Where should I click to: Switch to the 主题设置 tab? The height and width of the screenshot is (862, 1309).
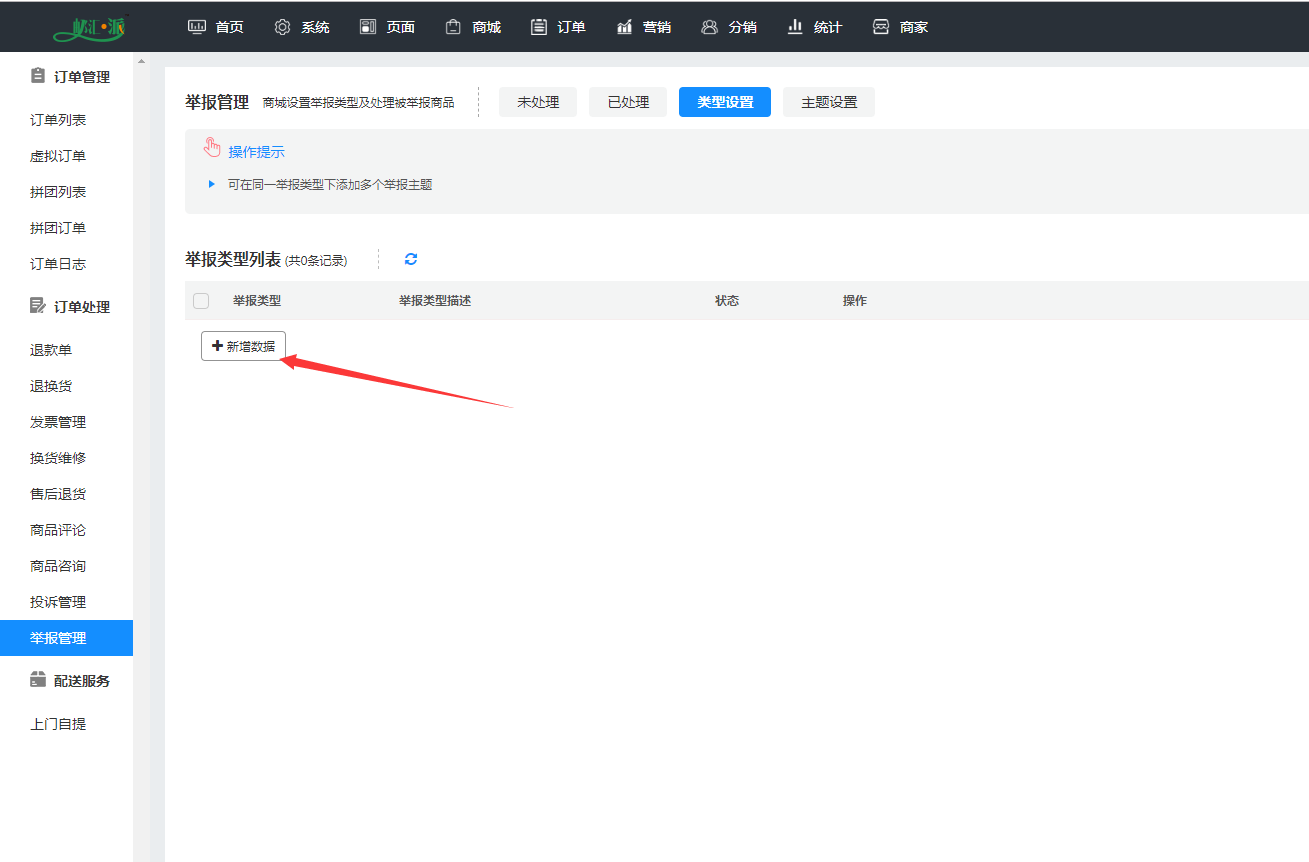[x=828, y=102]
